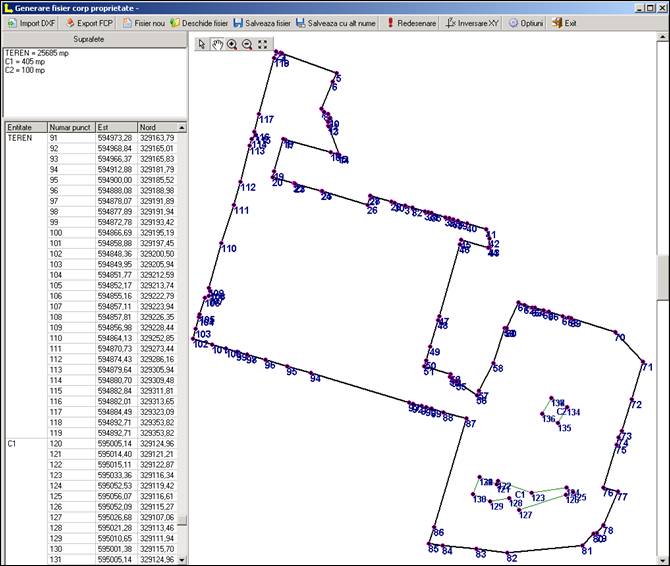Click point label 112 on the drawing
Image resolution: width=670 pixels, height=566 pixels.
pos(248,187)
